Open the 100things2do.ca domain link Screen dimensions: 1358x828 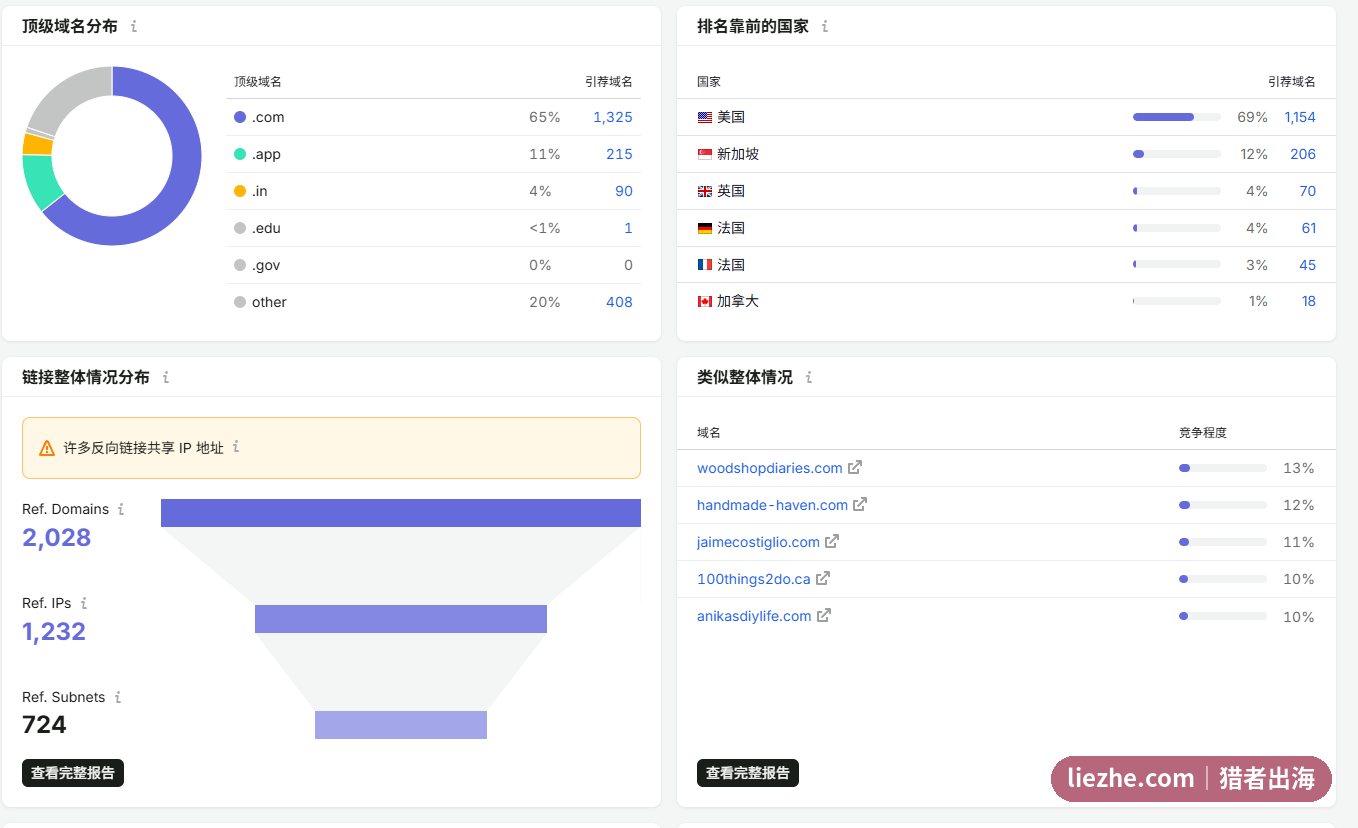click(754, 579)
